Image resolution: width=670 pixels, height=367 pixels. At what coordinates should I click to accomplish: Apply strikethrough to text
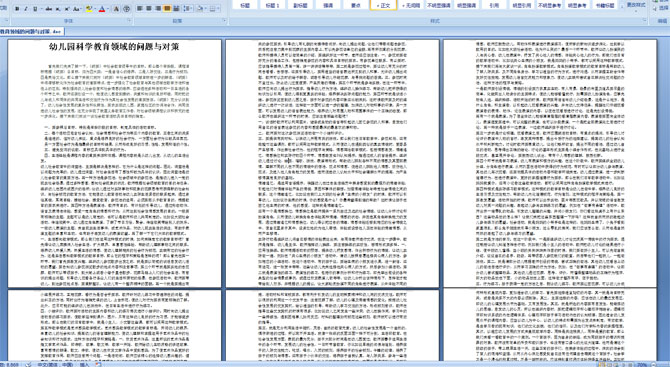pyautogui.click(x=49, y=9)
